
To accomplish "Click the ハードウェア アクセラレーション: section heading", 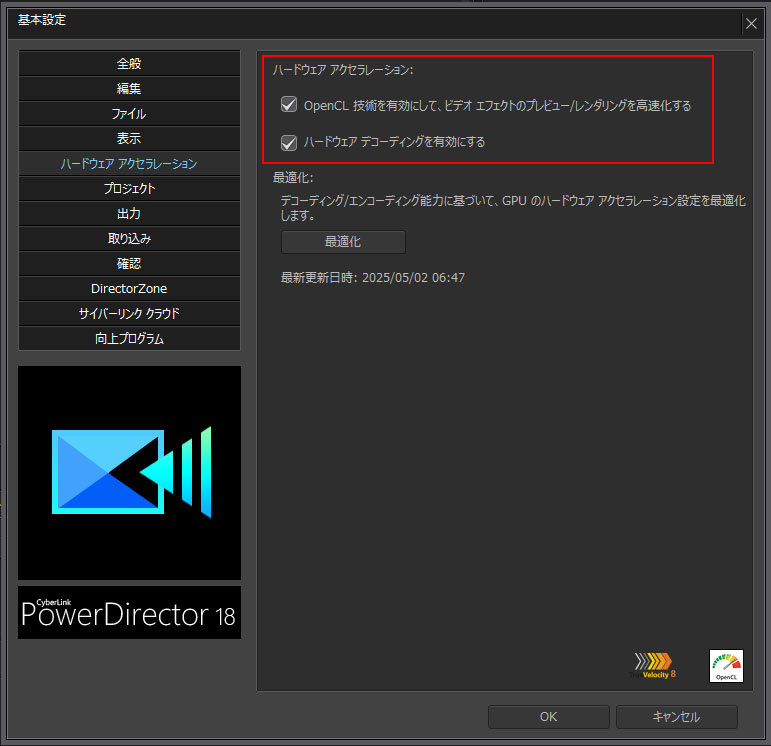I will coord(343,70).
